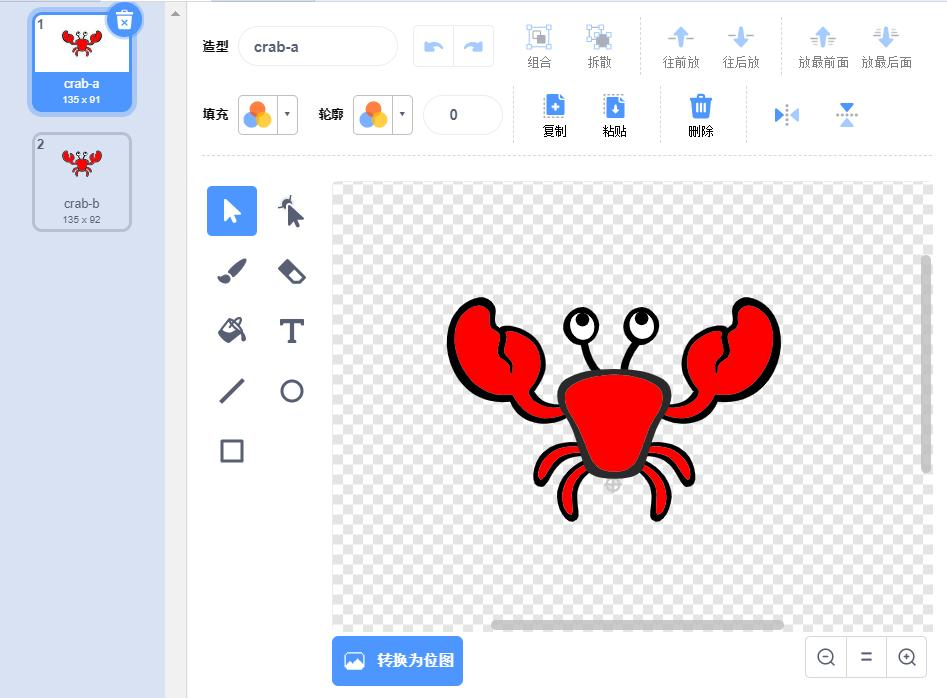Choose the Eraser tool
This screenshot has width=947, height=698.
(291, 271)
